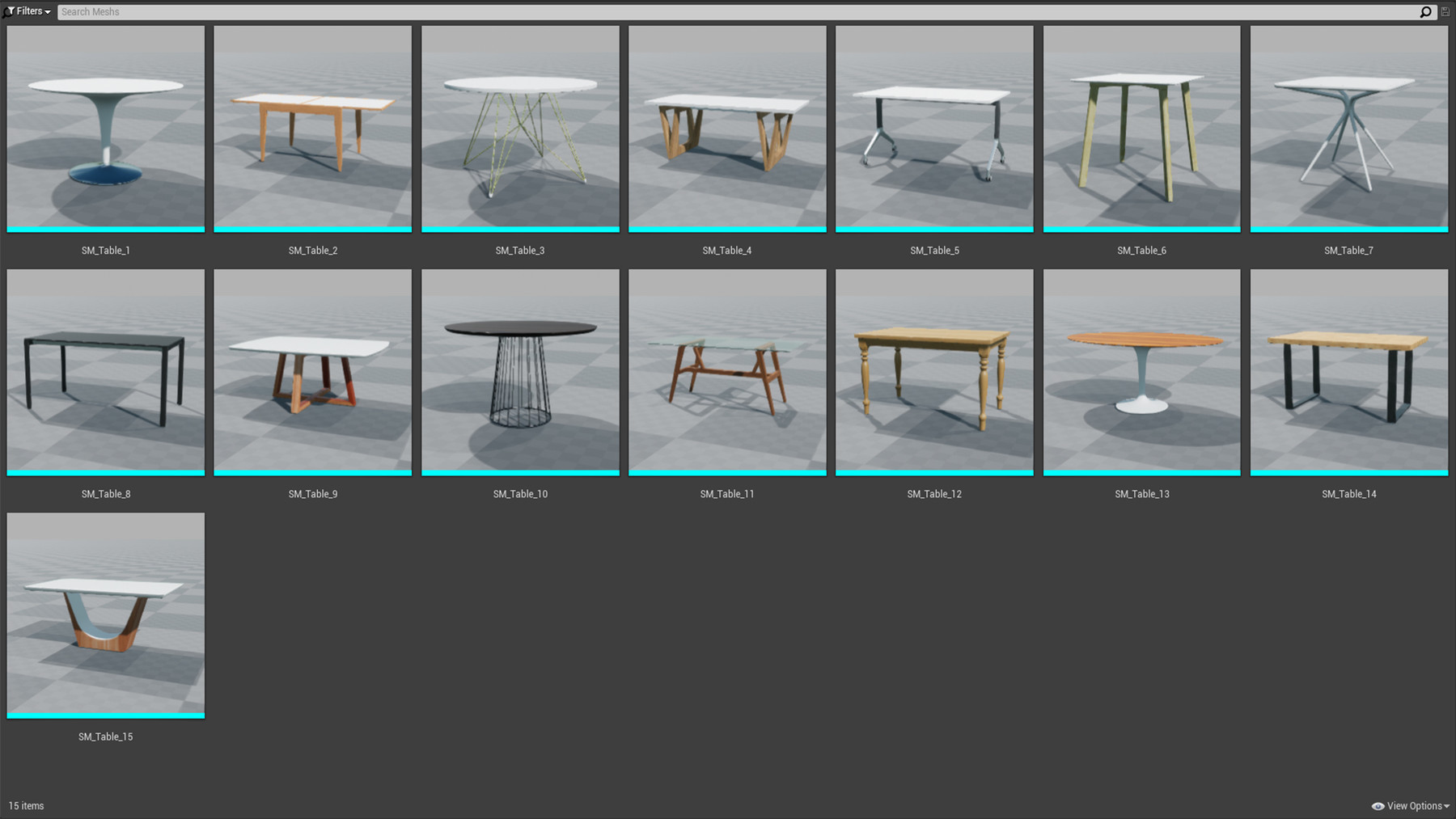This screenshot has width=1456, height=819.
Task: Select the SM_Table_3 mesh thumbnail
Action: [520, 129]
